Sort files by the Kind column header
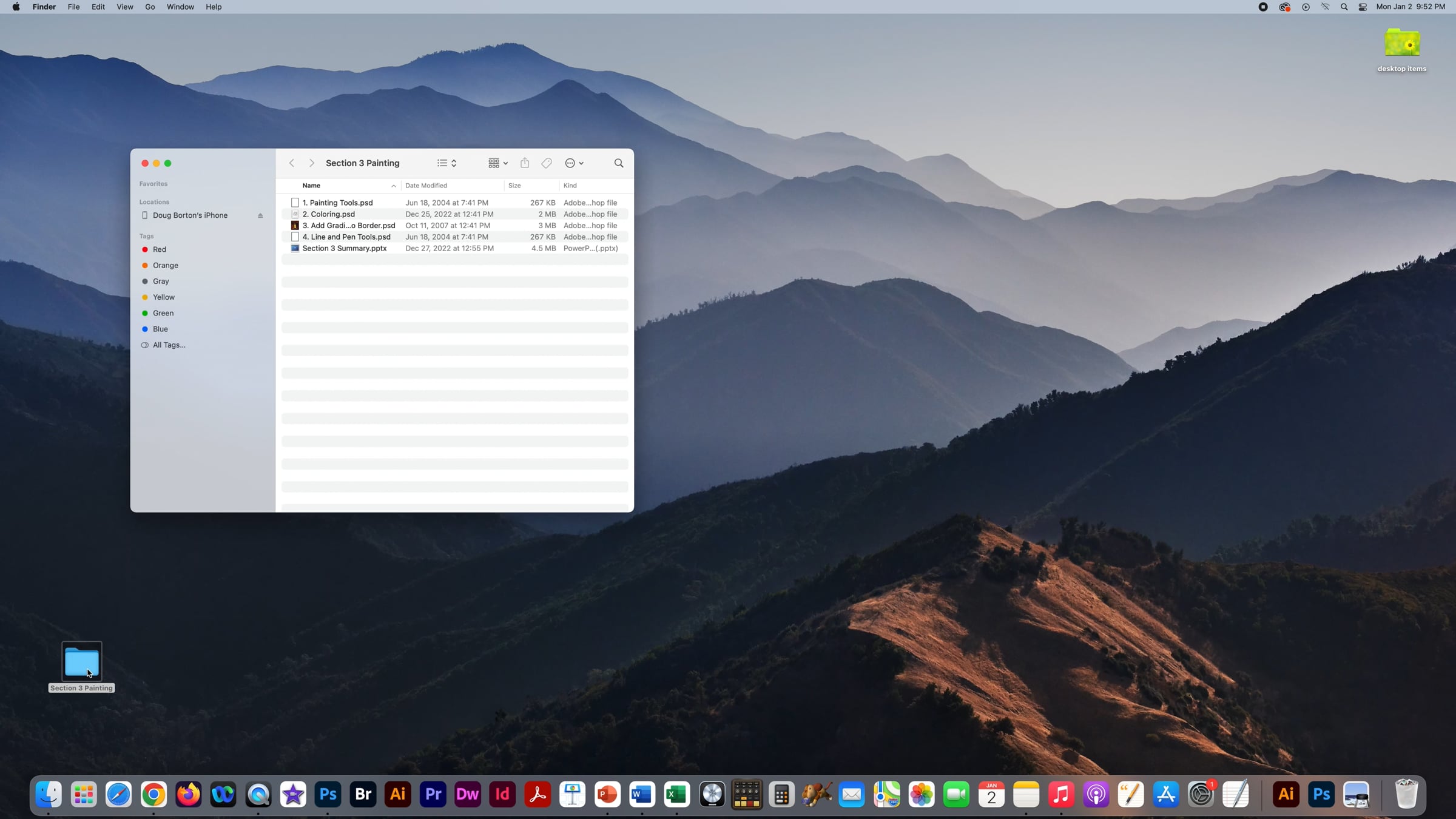Image resolution: width=1456 pixels, height=819 pixels. tap(570, 186)
